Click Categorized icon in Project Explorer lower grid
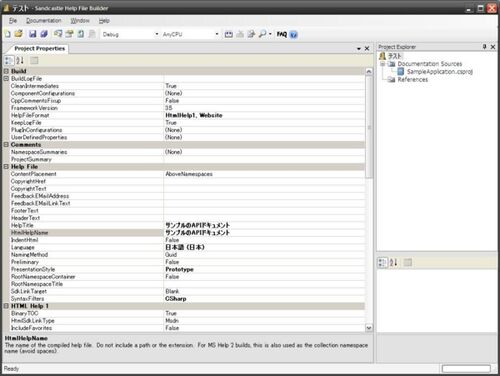500x376 pixels. tap(382, 263)
